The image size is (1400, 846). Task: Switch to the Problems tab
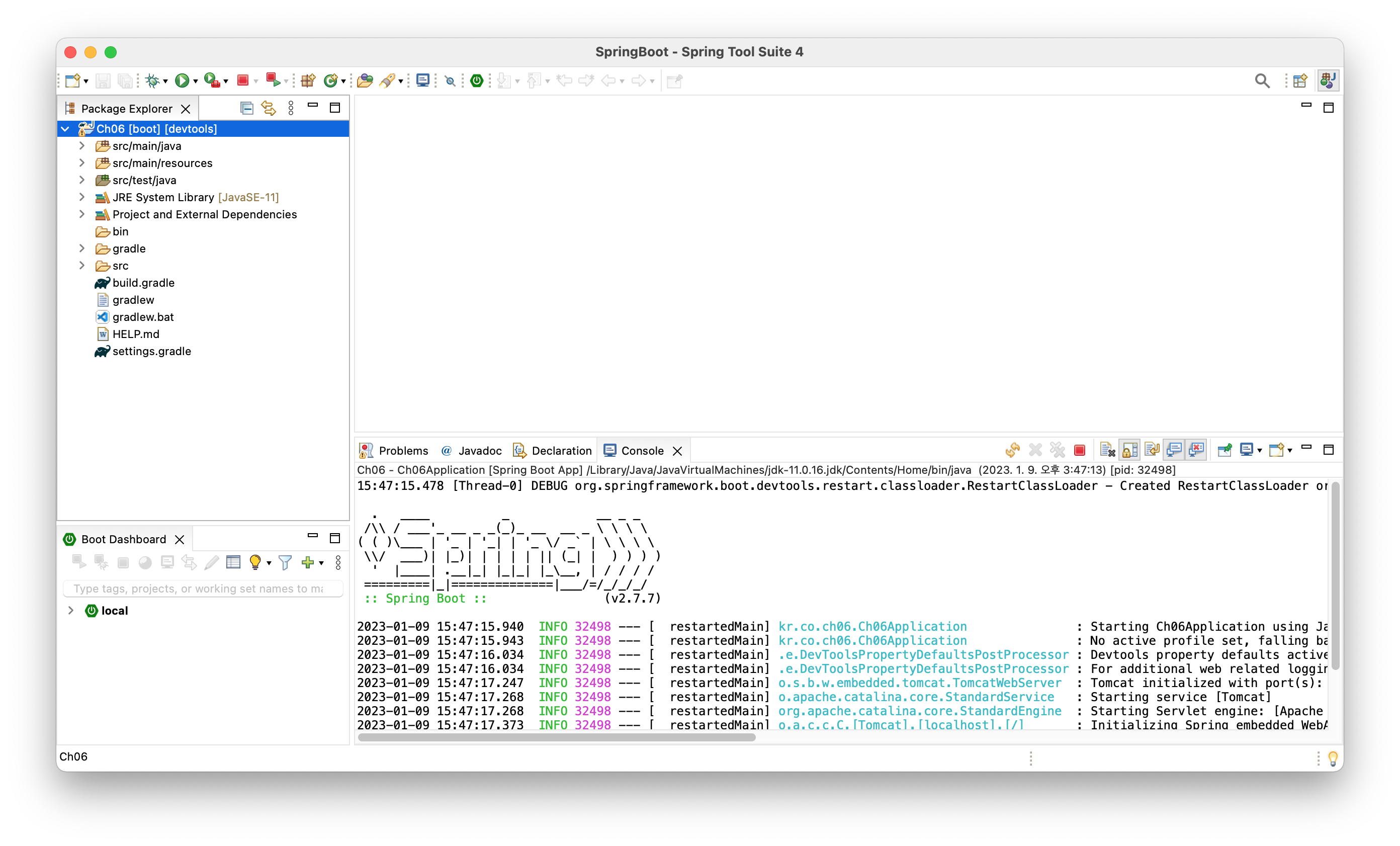click(394, 451)
